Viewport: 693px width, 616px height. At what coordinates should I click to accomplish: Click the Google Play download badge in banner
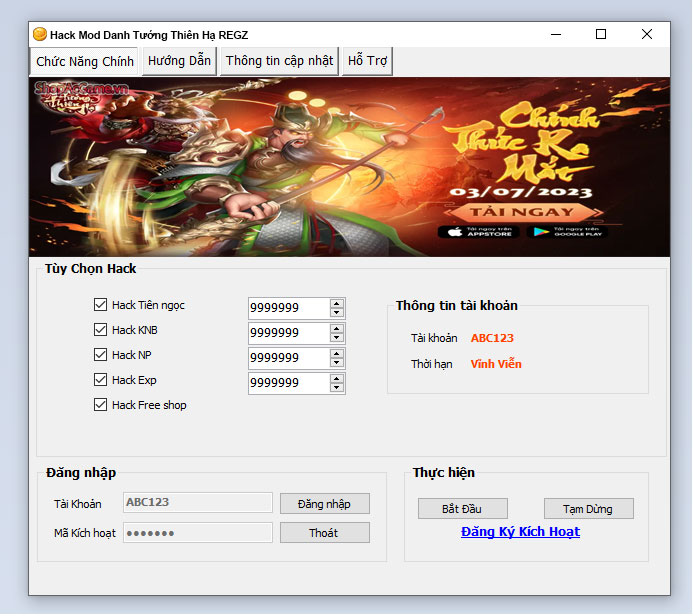click(567, 232)
